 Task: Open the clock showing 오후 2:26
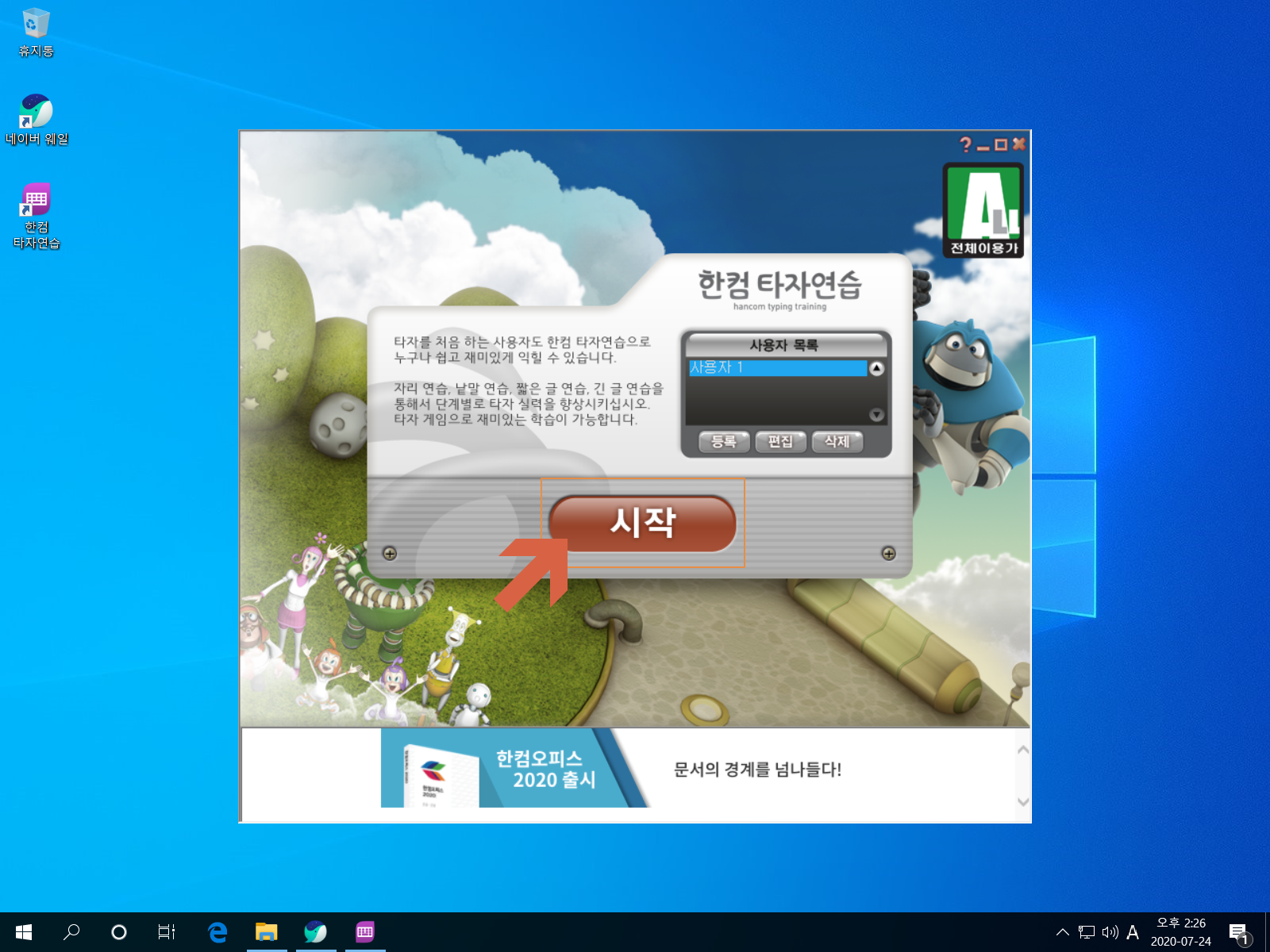pos(1181,932)
